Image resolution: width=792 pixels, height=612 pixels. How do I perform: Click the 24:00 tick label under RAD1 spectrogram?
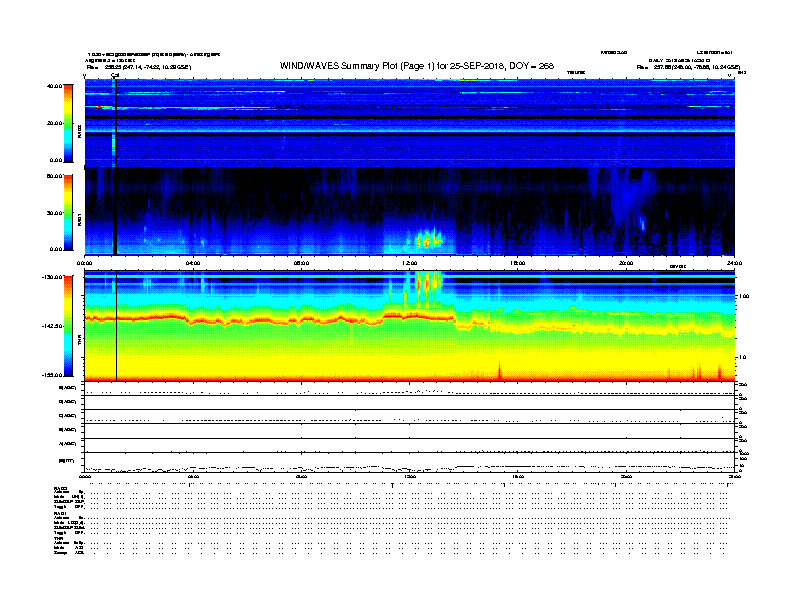tap(734, 263)
